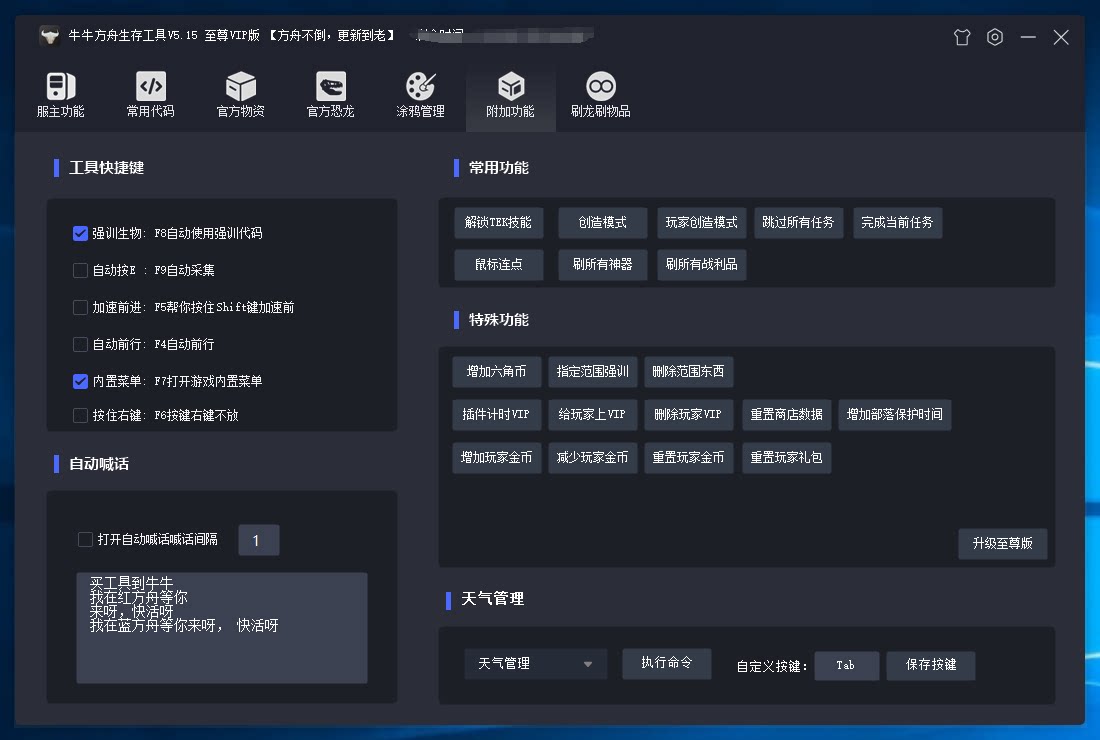This screenshot has height=740, width=1100.
Task: Click the 官方恐龙 dinosaur icon
Action: click(329, 94)
